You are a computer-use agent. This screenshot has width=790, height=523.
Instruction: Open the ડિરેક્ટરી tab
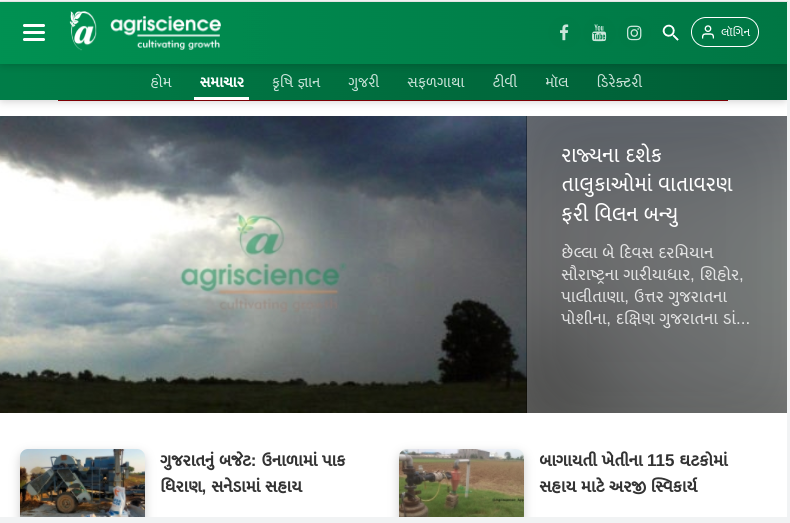pos(619,82)
